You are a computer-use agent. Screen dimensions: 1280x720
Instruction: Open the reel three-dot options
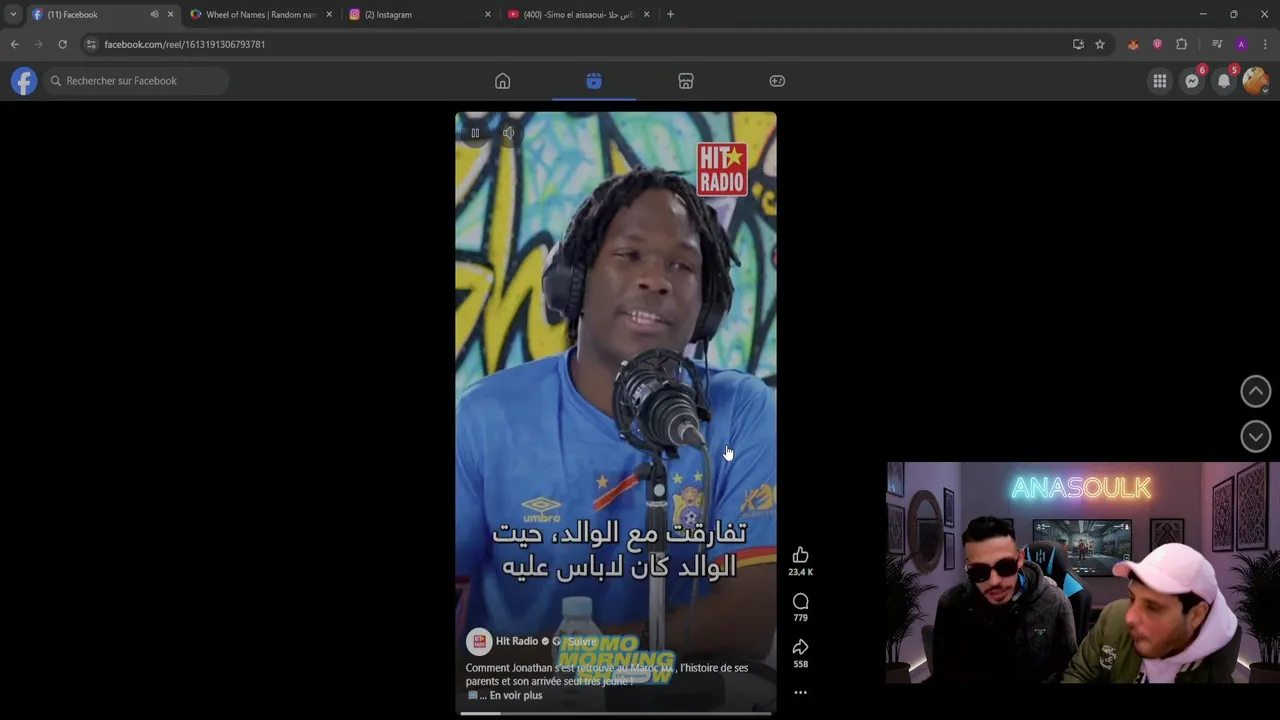pyautogui.click(x=800, y=692)
